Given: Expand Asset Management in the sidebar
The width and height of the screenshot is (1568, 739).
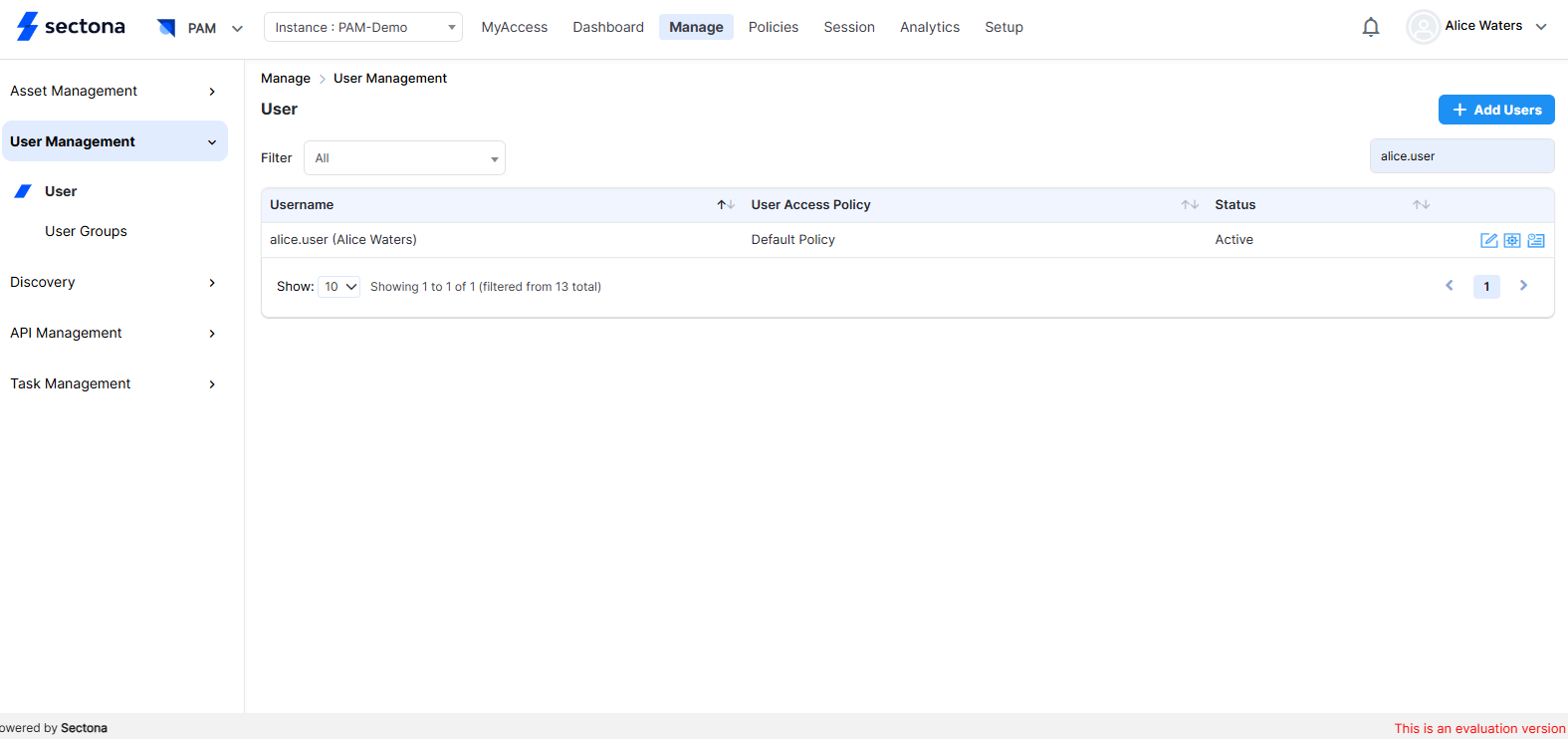Looking at the screenshot, I should click(x=113, y=91).
